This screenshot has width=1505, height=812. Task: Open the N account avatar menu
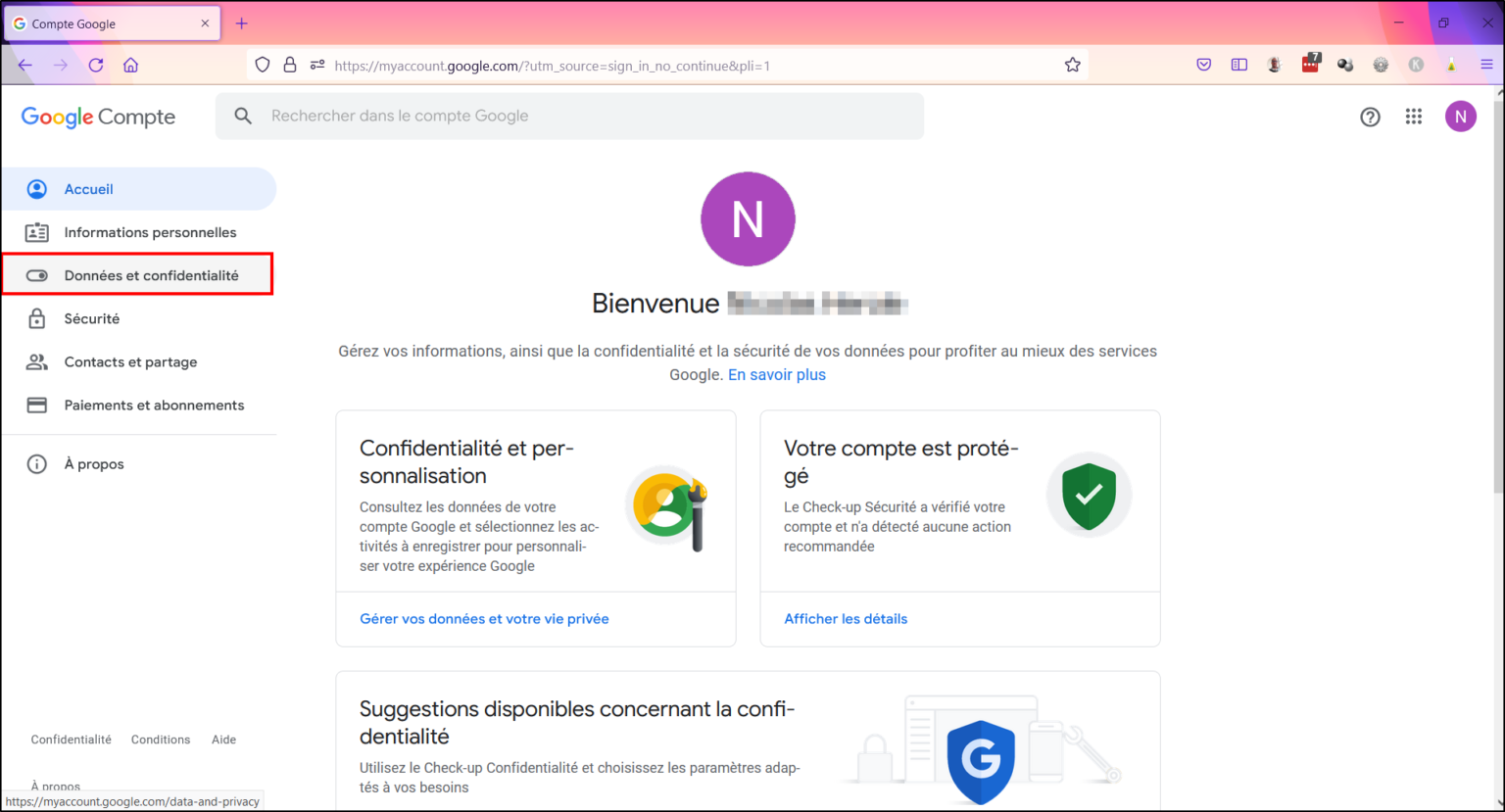1460,117
